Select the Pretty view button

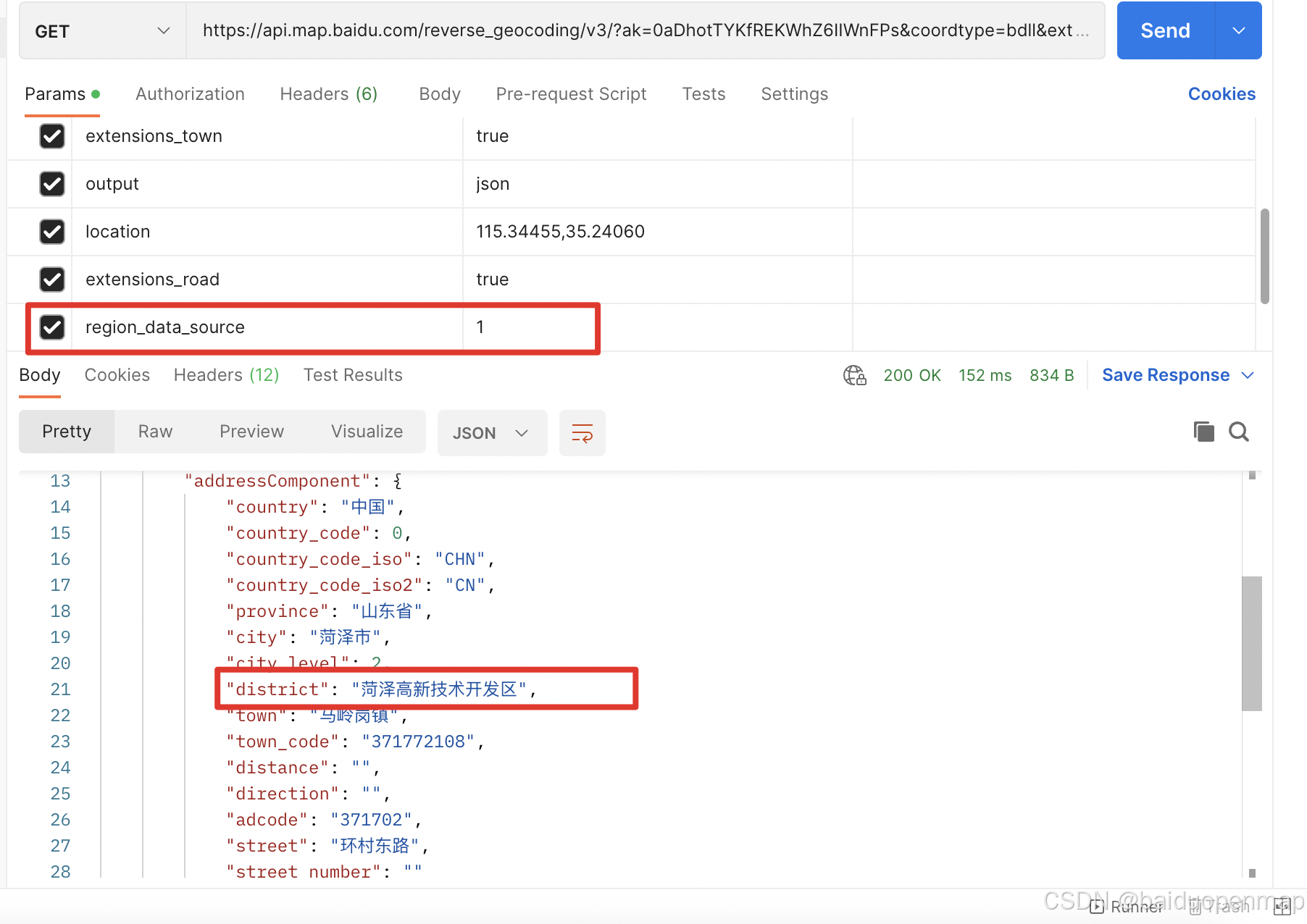click(x=67, y=432)
